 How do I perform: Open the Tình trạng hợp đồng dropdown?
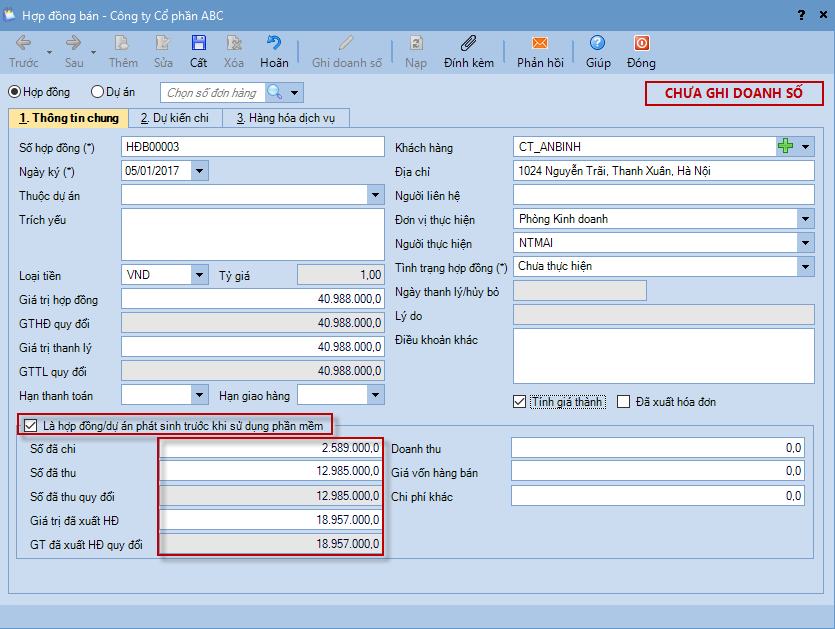805,267
